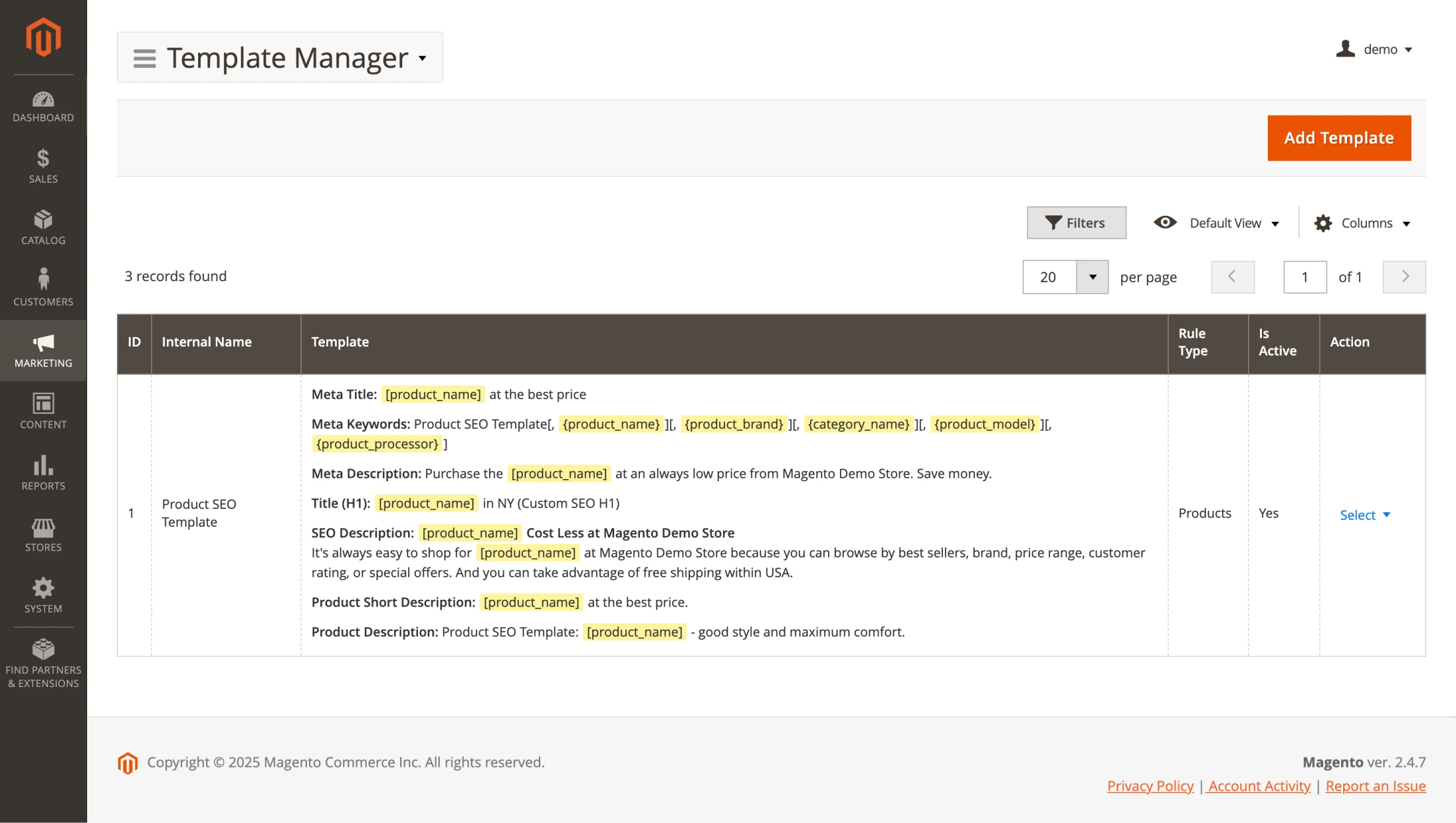This screenshot has width=1456, height=823.
Task: Open the Filters dropdown
Action: (x=1076, y=222)
